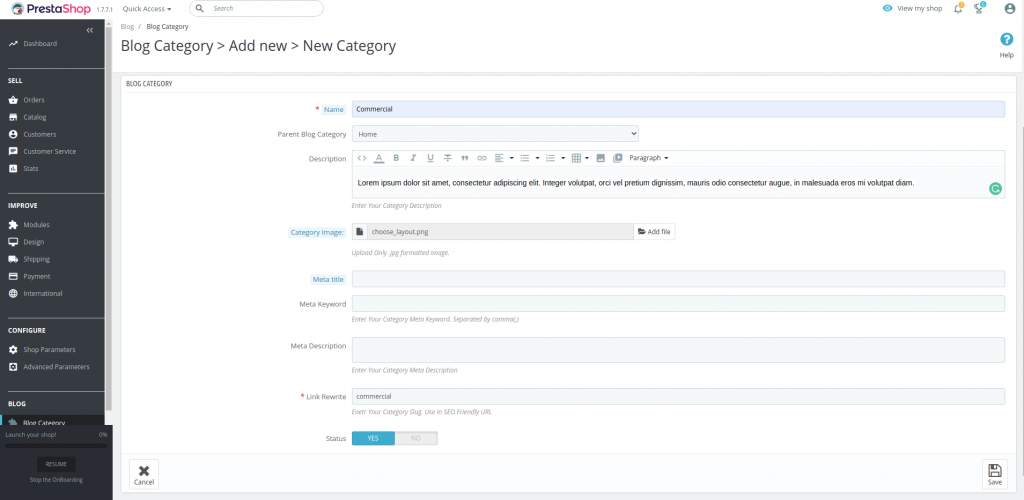
Task: Expand numbered list style arrow
Action: pos(563,158)
